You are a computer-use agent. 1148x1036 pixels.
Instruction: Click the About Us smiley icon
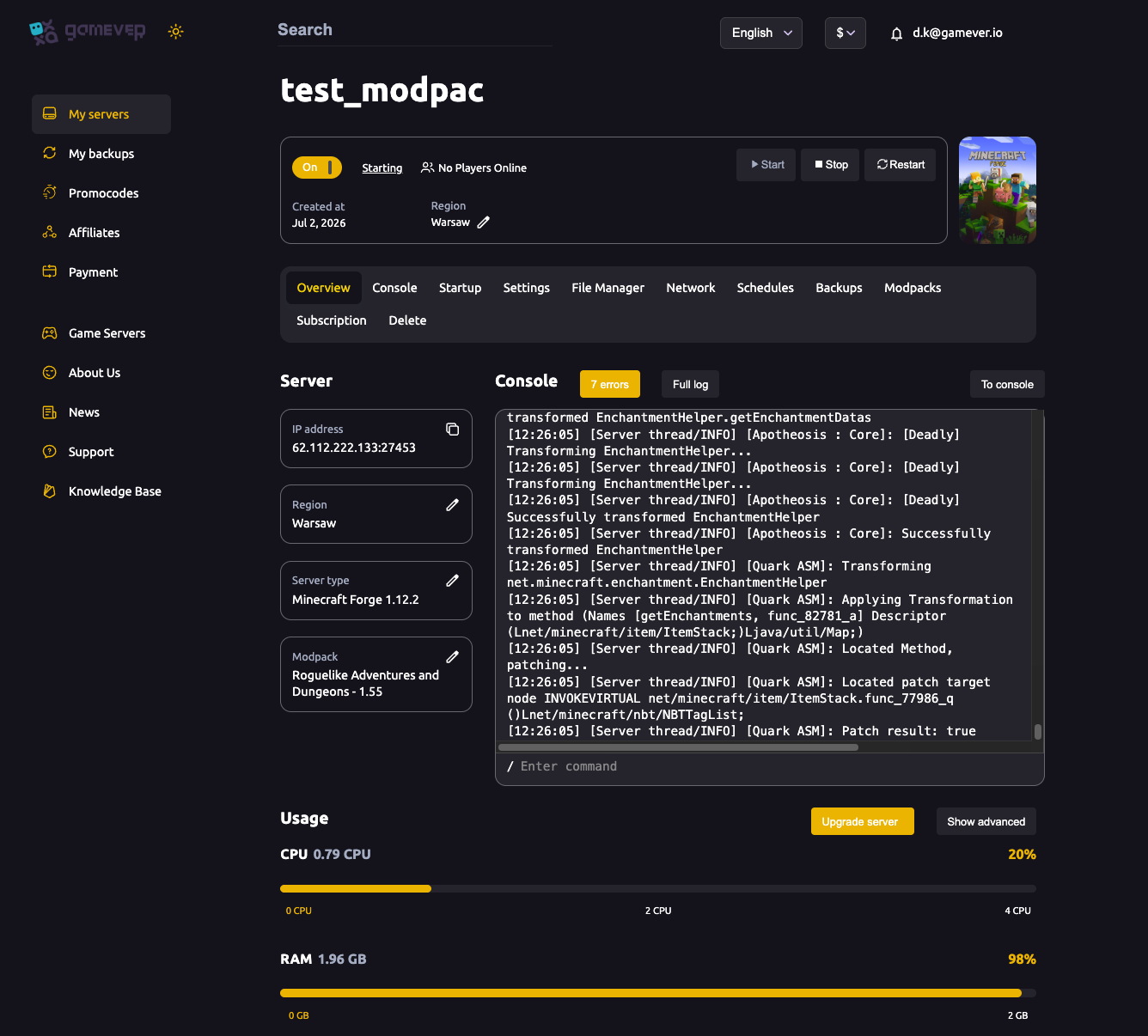(x=50, y=373)
